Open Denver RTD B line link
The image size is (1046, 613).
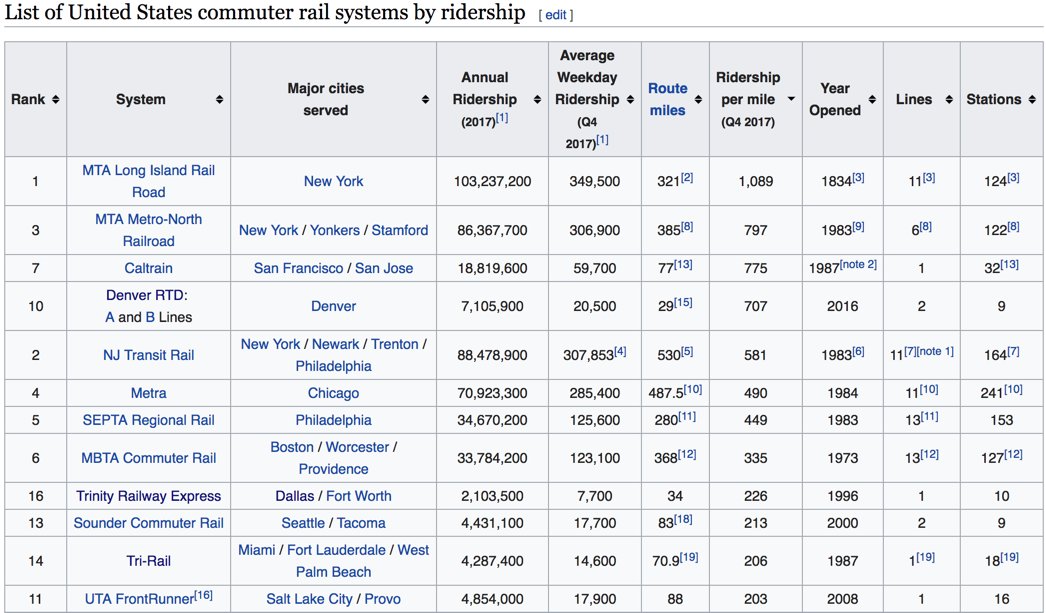[x=150, y=318]
